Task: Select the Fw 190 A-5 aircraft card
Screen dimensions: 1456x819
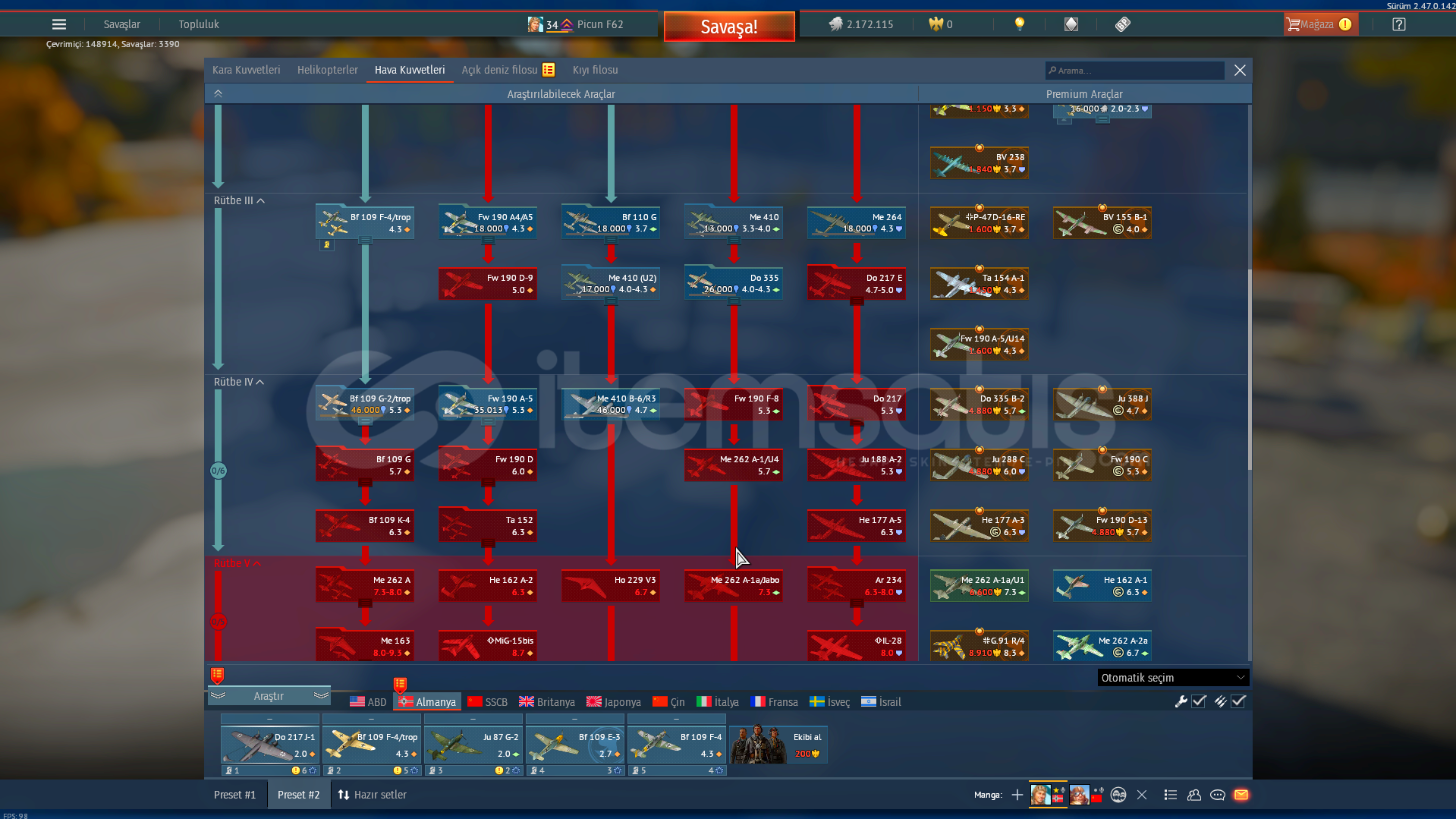Action: pos(488,404)
